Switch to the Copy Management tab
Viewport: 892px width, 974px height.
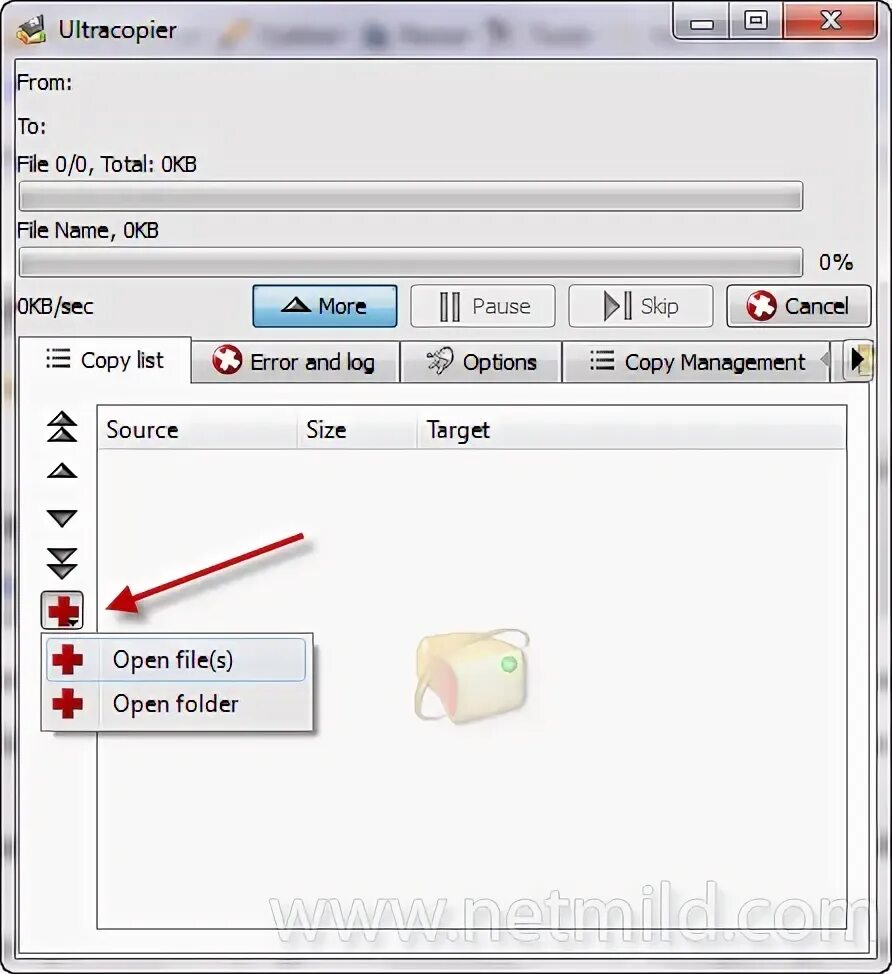pos(696,362)
